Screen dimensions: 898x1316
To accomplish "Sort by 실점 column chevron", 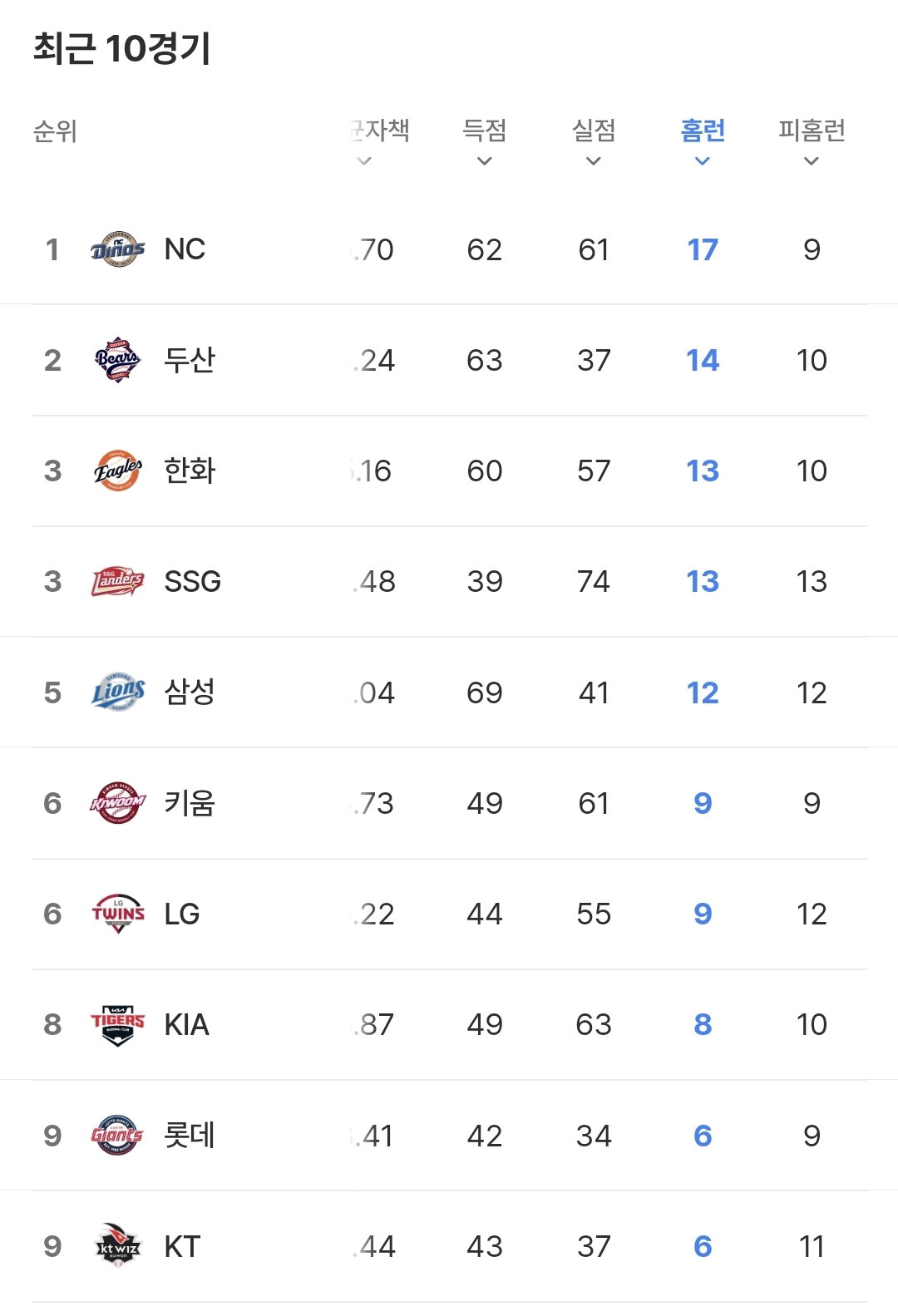I will [x=594, y=161].
